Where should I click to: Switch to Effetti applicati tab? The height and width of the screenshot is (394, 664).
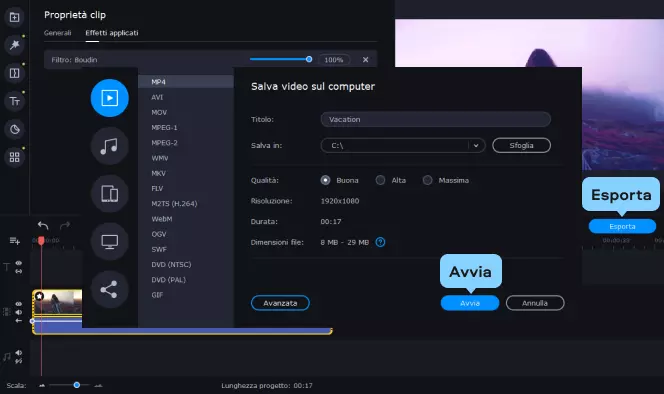pyautogui.click(x=112, y=33)
